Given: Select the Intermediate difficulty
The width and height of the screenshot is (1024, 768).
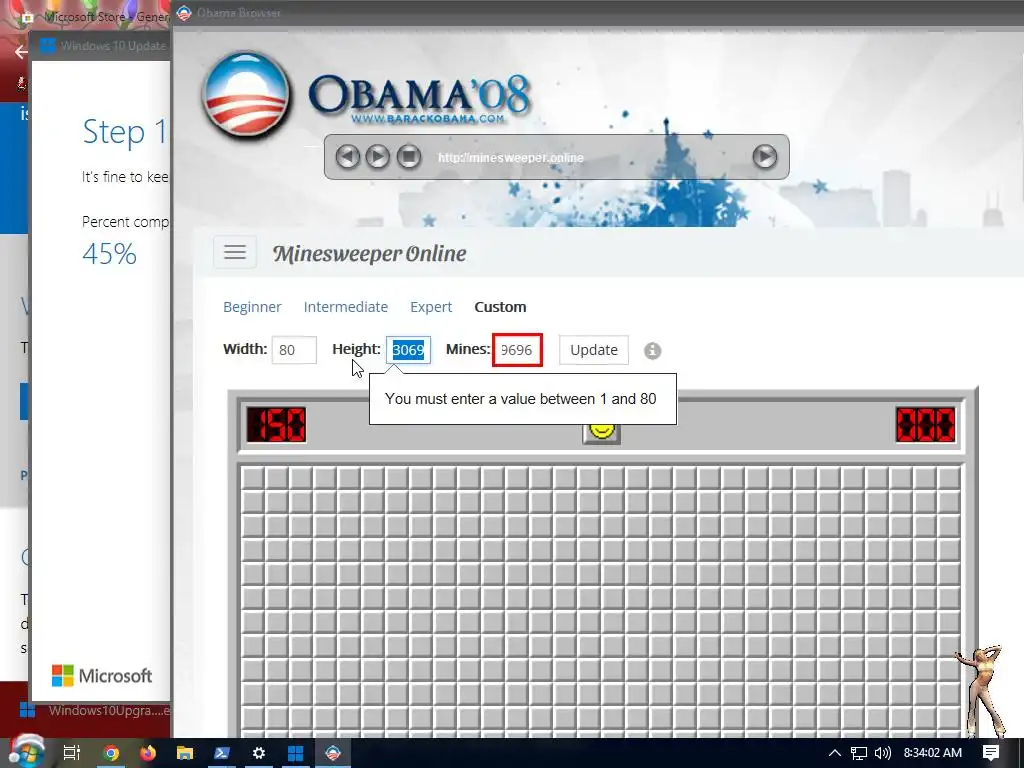Looking at the screenshot, I should tap(345, 307).
